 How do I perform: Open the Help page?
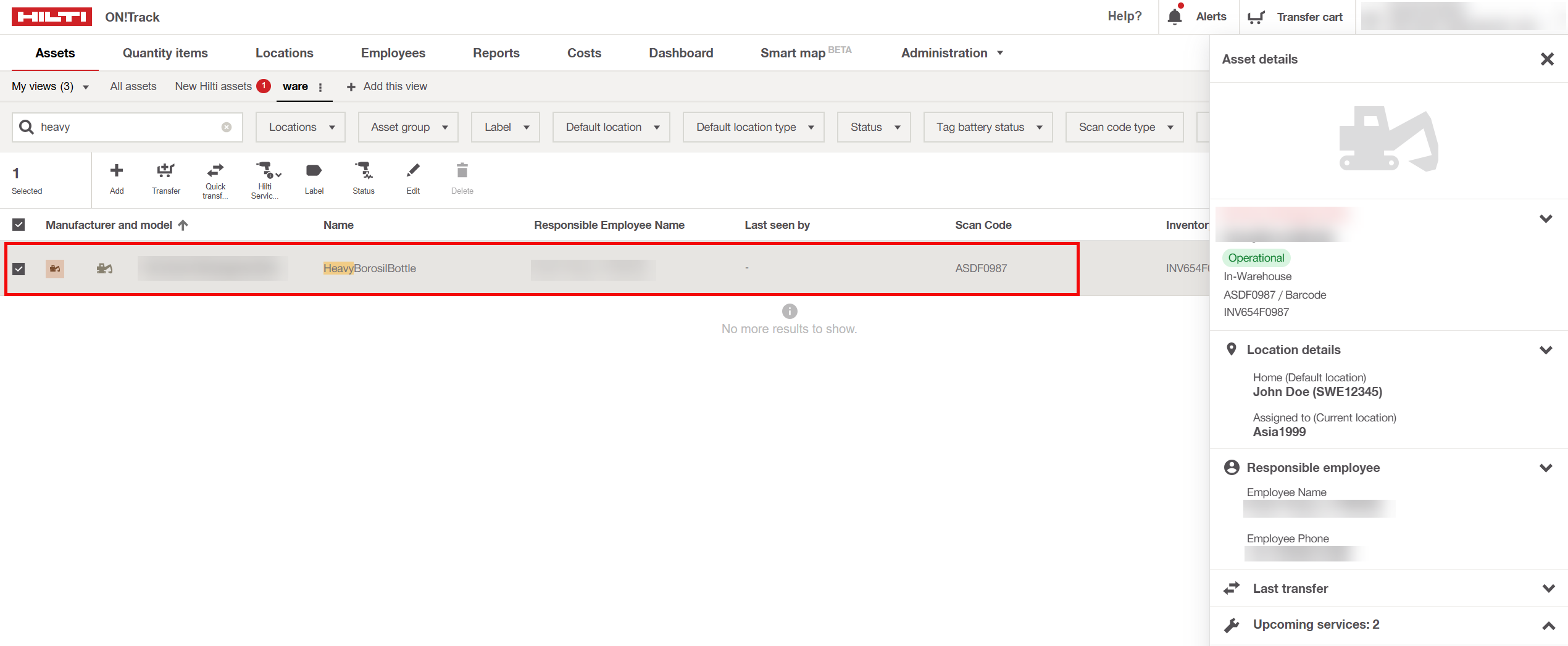[x=1124, y=16]
